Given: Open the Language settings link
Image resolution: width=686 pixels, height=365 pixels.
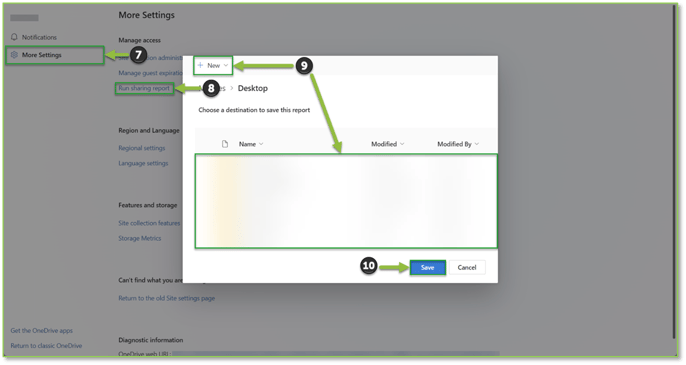Looking at the screenshot, I should tap(143, 163).
